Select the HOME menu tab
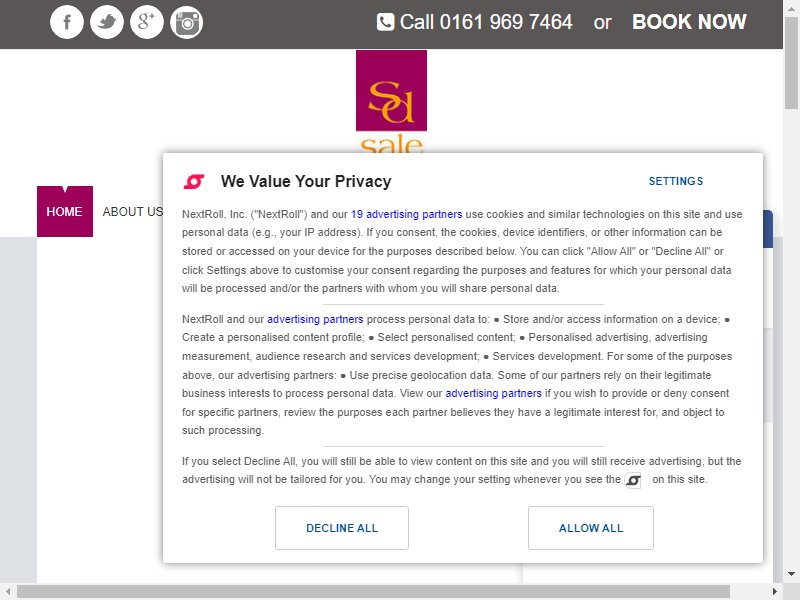This screenshot has height=600, width=800. 65,211
